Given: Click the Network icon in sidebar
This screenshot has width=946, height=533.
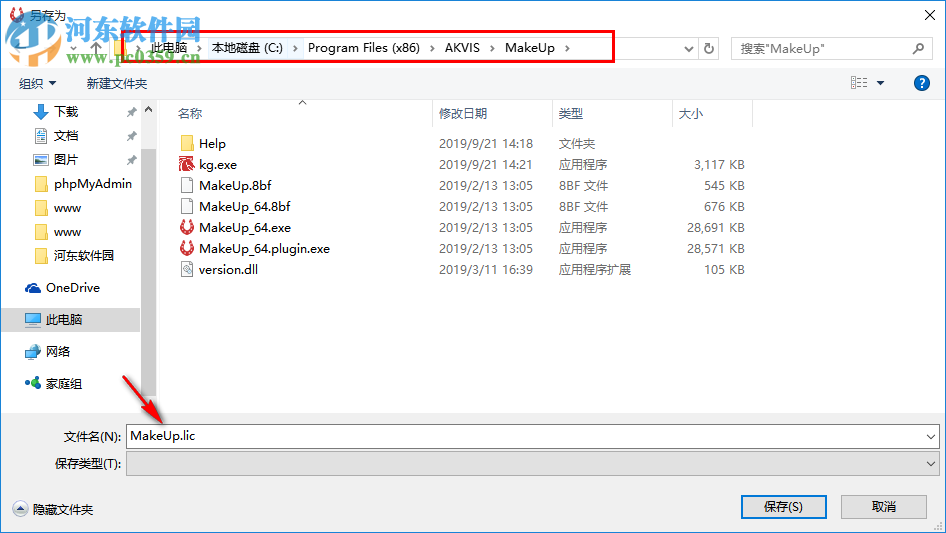Looking at the screenshot, I should click(33, 352).
